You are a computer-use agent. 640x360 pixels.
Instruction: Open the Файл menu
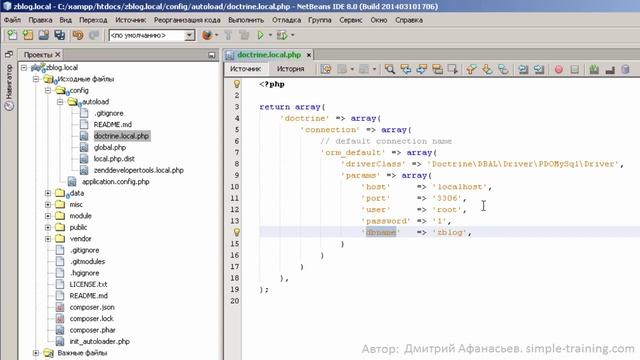point(12,20)
